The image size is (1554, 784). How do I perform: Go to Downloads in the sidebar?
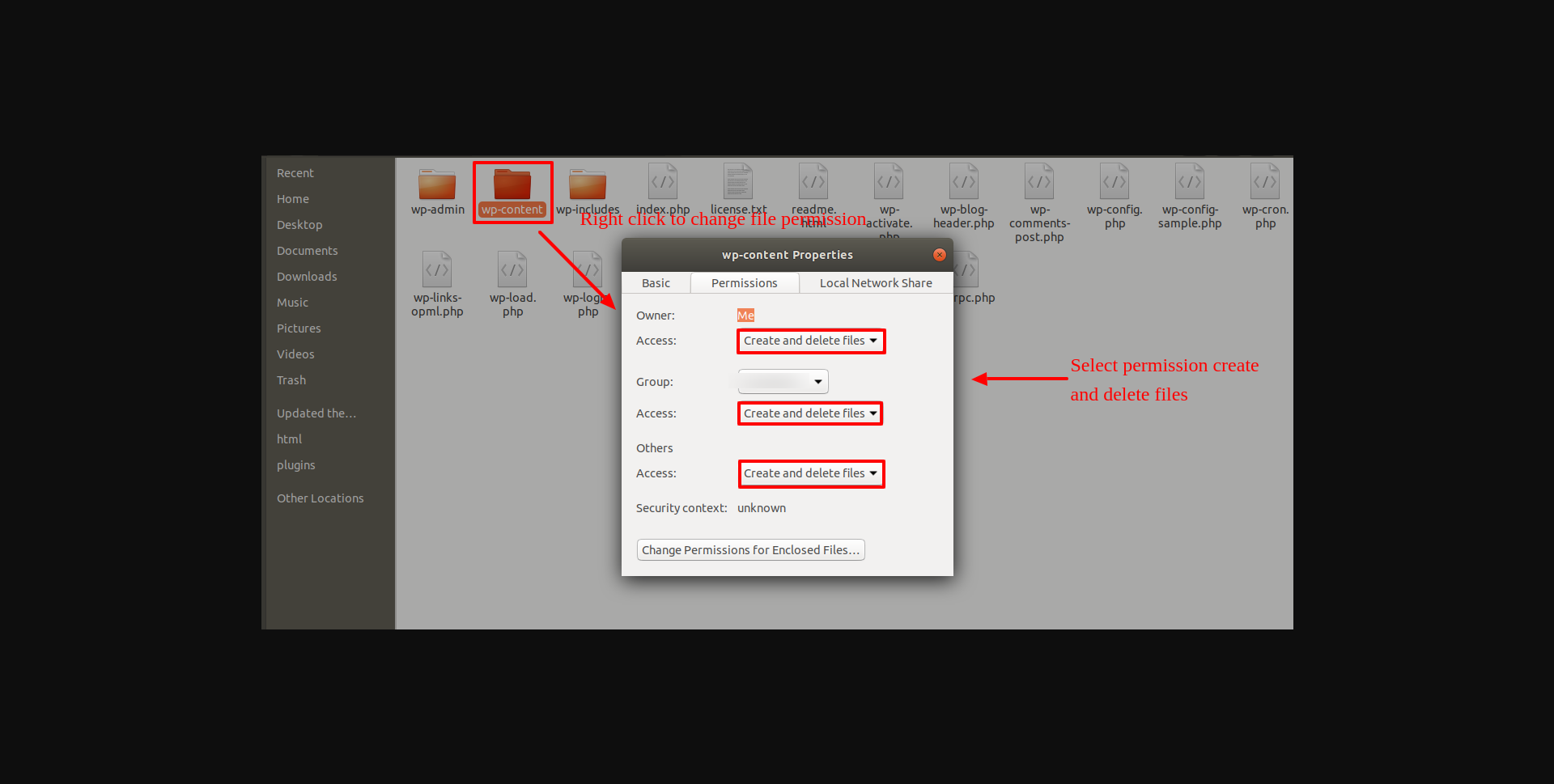pos(307,277)
